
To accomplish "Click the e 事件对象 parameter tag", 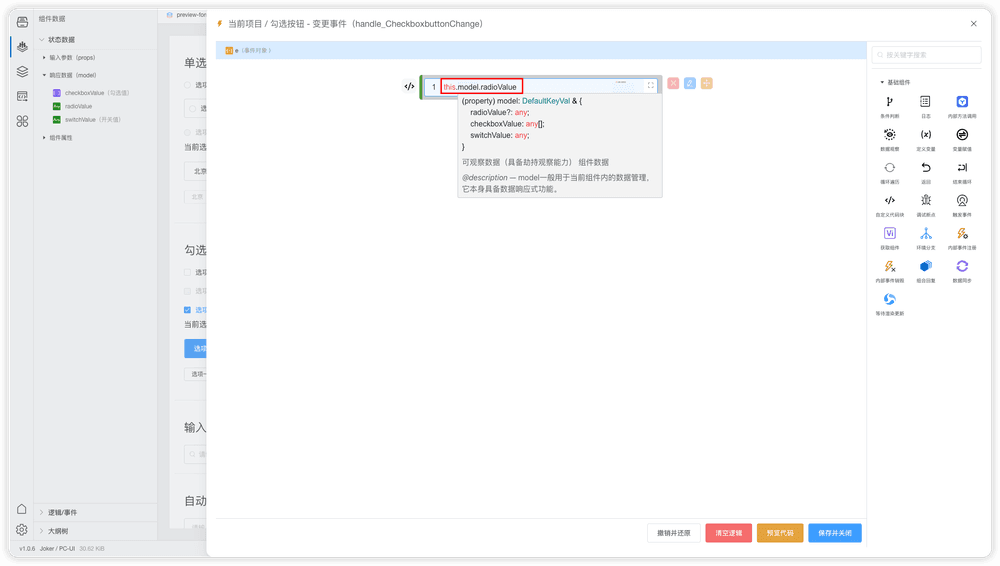I will [248, 50].
